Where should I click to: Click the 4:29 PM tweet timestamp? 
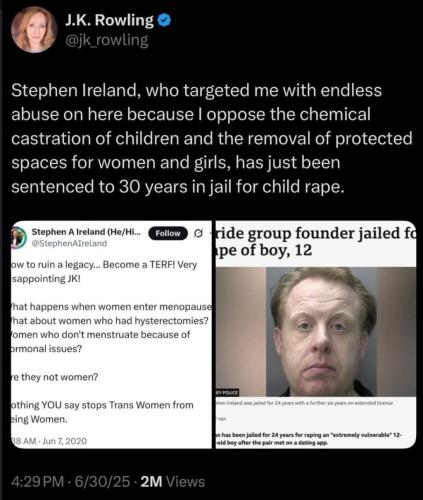(x=37, y=482)
